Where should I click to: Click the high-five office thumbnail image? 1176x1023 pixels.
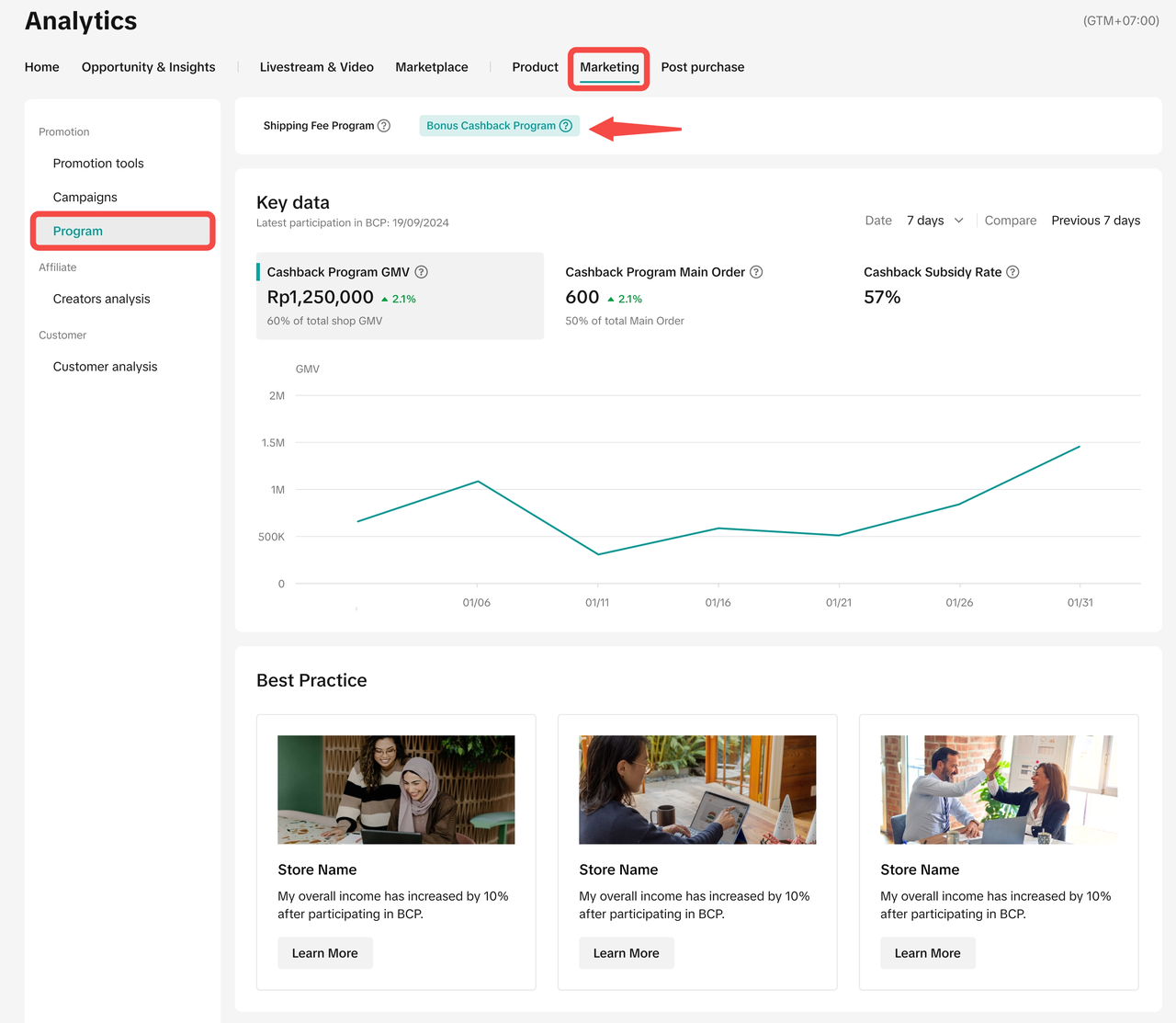[999, 790]
